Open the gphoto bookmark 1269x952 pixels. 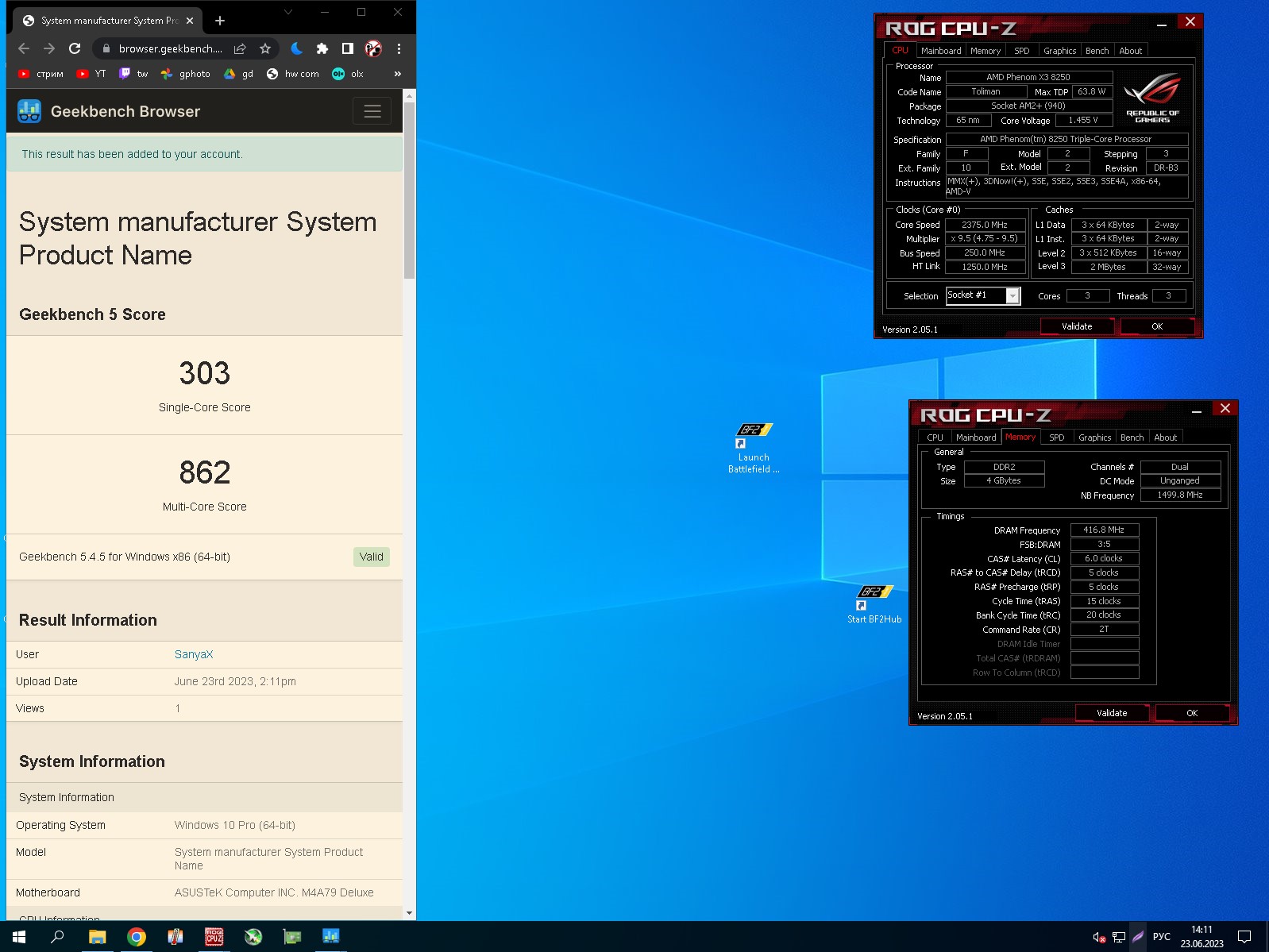click(185, 74)
